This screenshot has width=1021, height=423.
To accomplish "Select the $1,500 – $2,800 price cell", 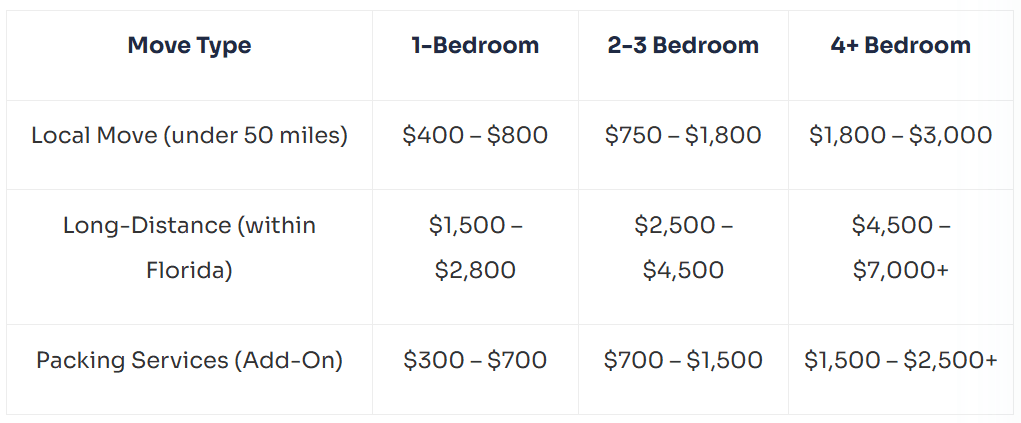I will coord(475,248).
